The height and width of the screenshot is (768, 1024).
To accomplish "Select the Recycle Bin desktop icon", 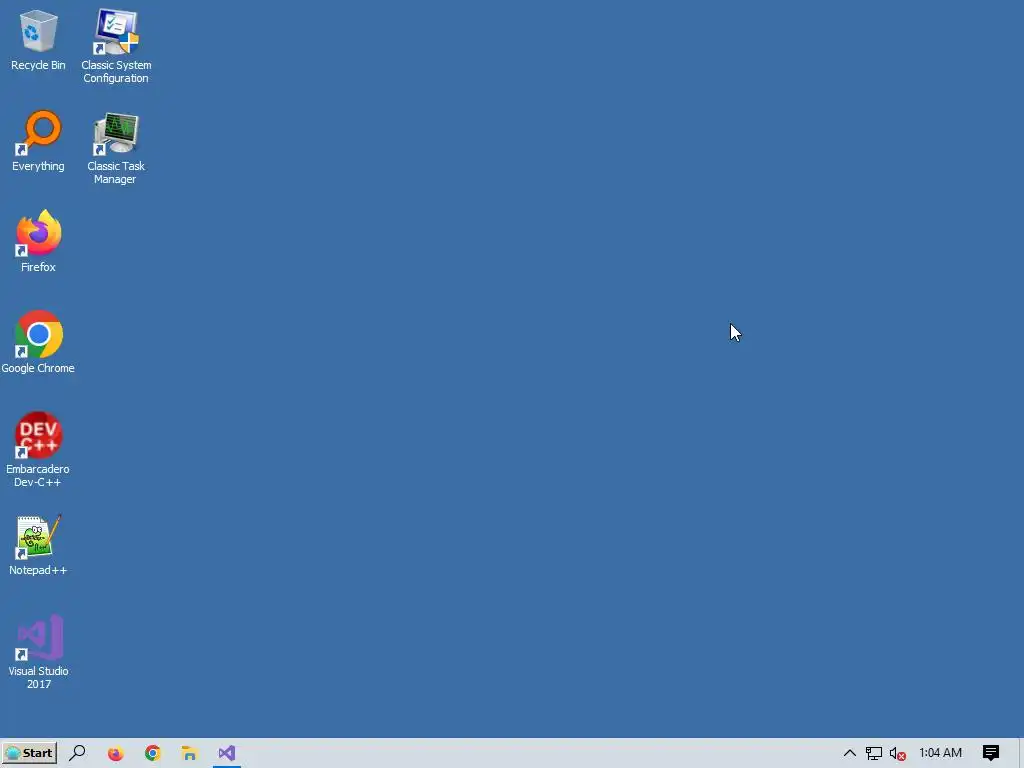I will [38, 40].
